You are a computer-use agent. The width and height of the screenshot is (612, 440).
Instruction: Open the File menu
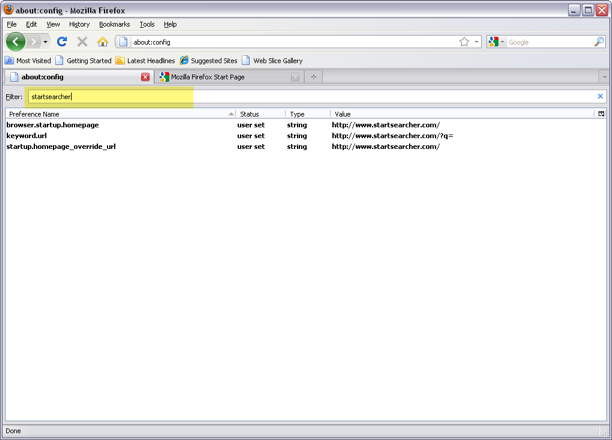(12, 24)
